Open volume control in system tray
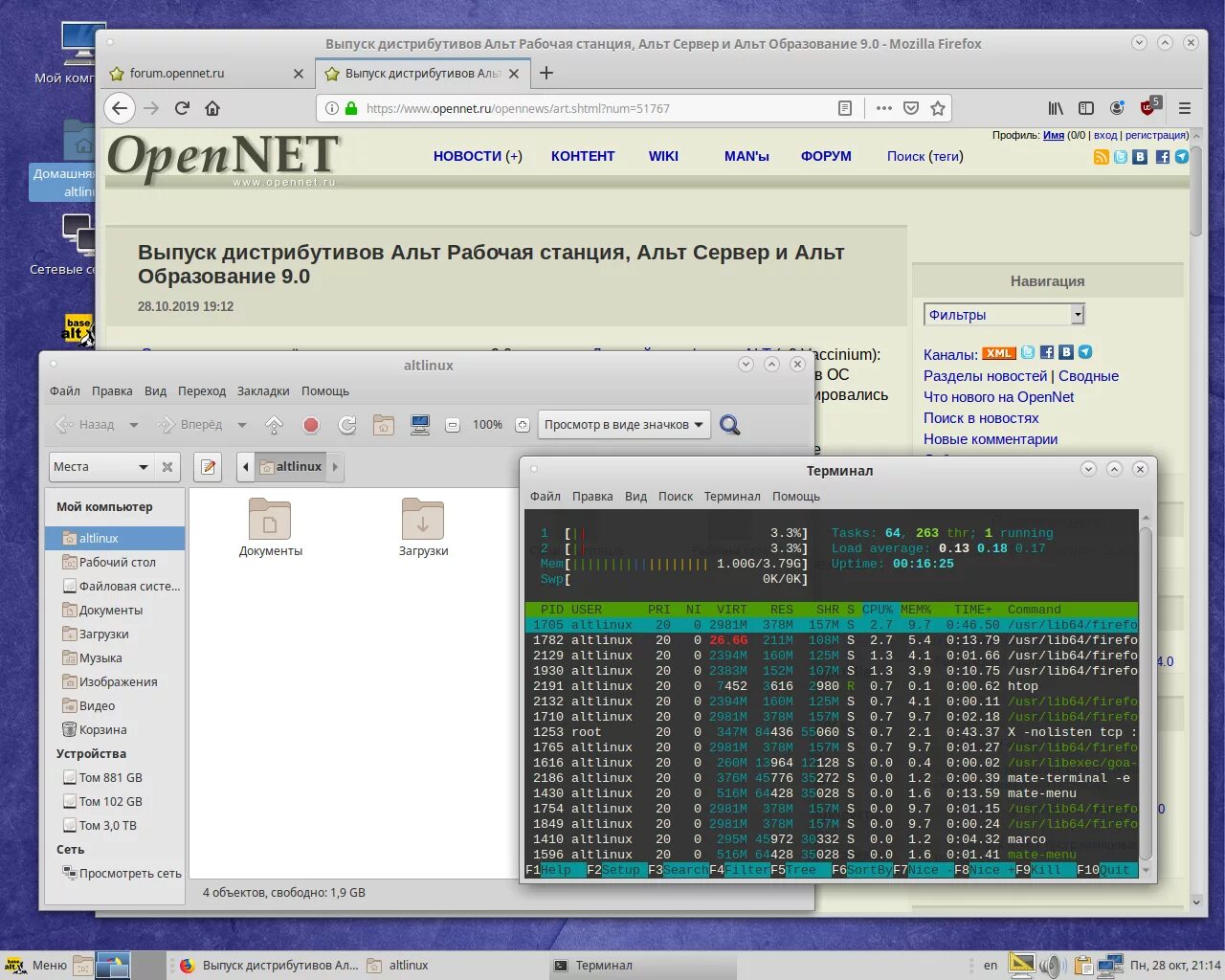 (x=1052, y=966)
